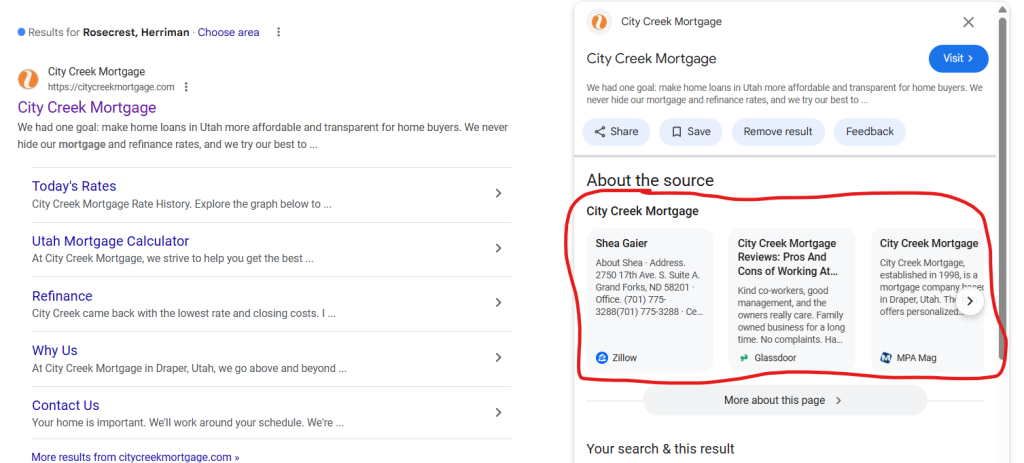This screenshot has width=1024, height=463.
Task: Click the Choose area link
Action: tap(229, 32)
